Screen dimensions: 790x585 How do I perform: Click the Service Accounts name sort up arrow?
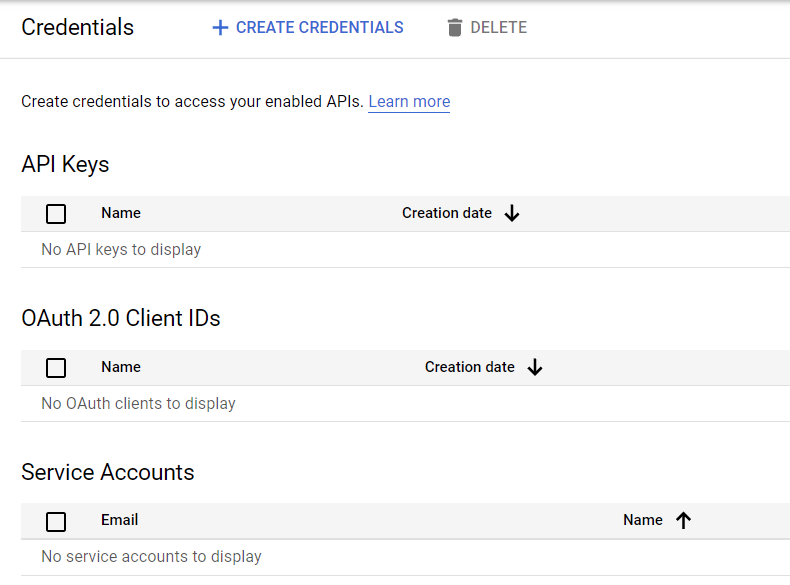pyautogui.click(x=683, y=520)
